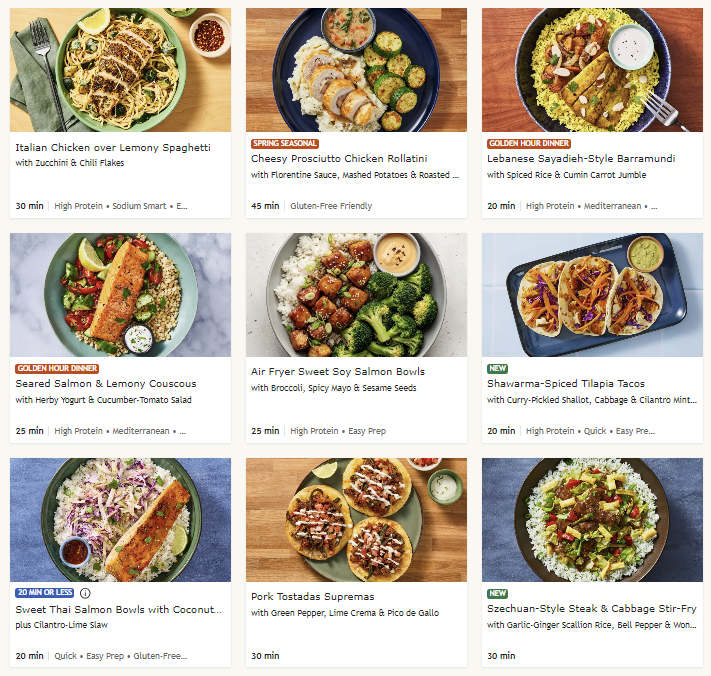Select the Lebanese Sayadieh-Style Barramundi photo
This screenshot has width=711, height=676.
coord(592,70)
